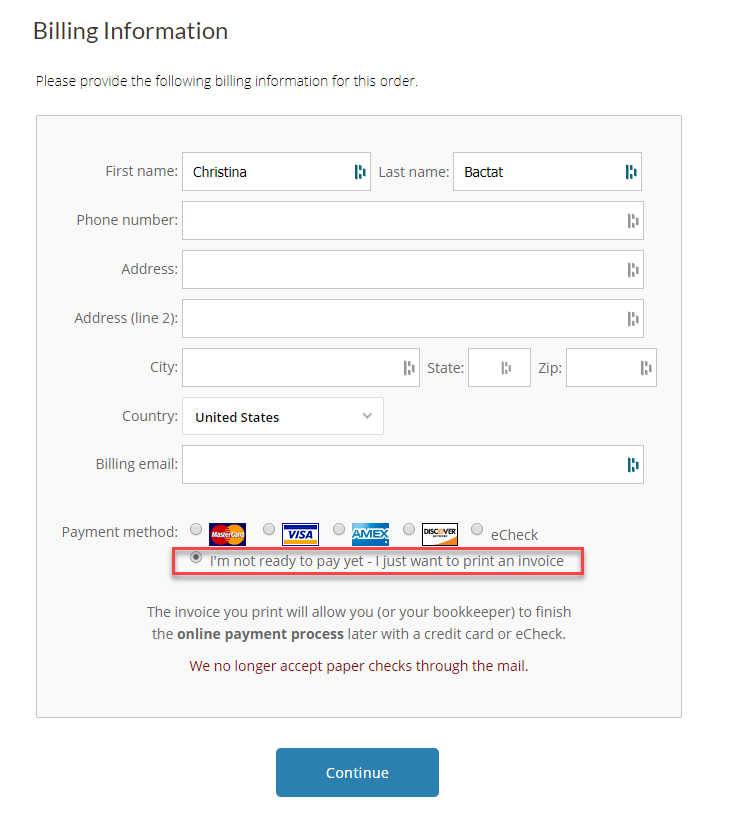Select Visa payment radio button

[269, 529]
